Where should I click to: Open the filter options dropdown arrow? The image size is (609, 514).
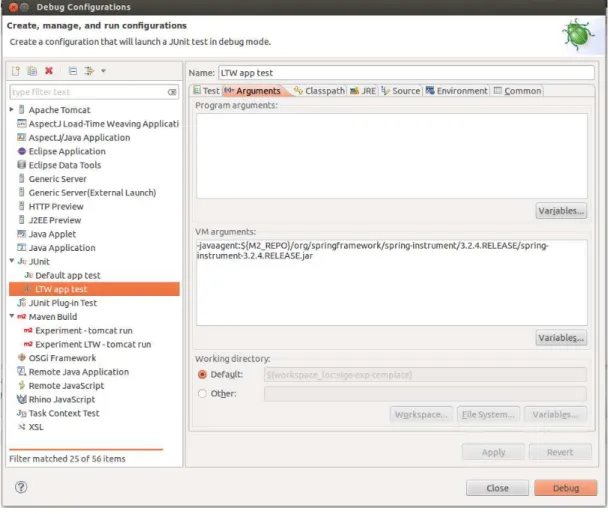[x=103, y=71]
